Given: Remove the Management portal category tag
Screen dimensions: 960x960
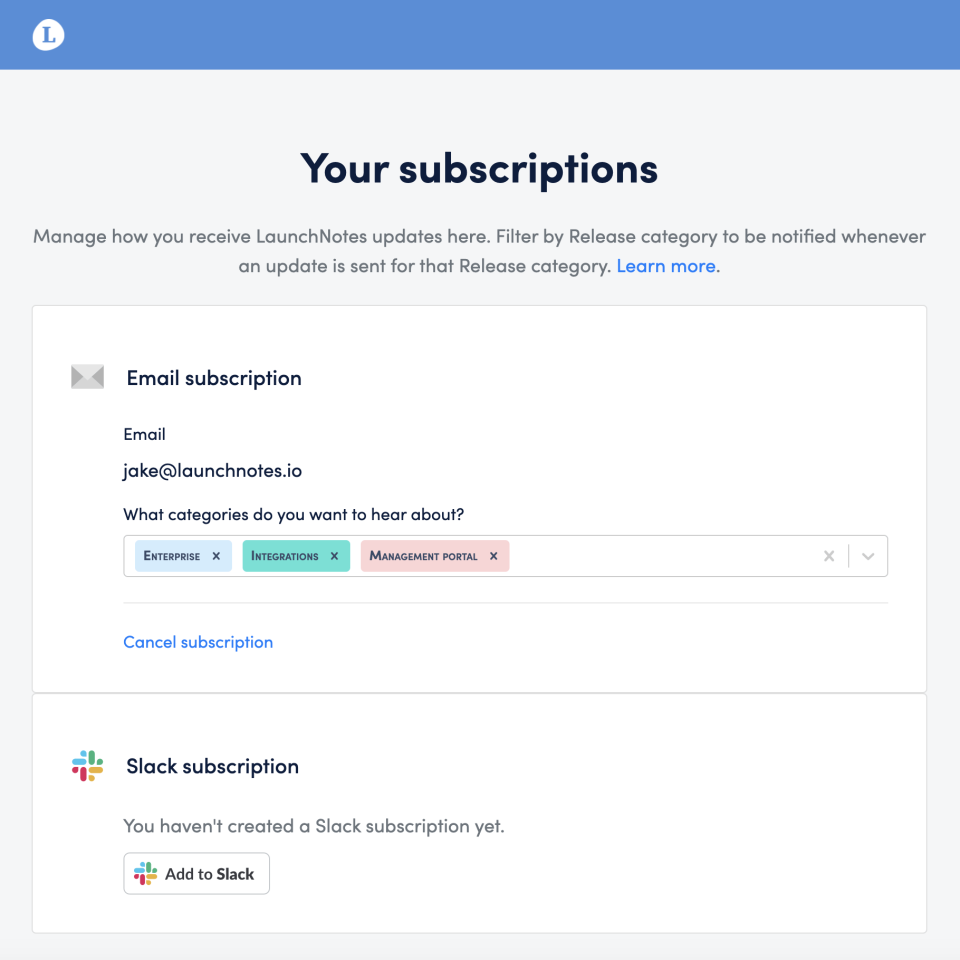Looking at the screenshot, I should [x=493, y=556].
